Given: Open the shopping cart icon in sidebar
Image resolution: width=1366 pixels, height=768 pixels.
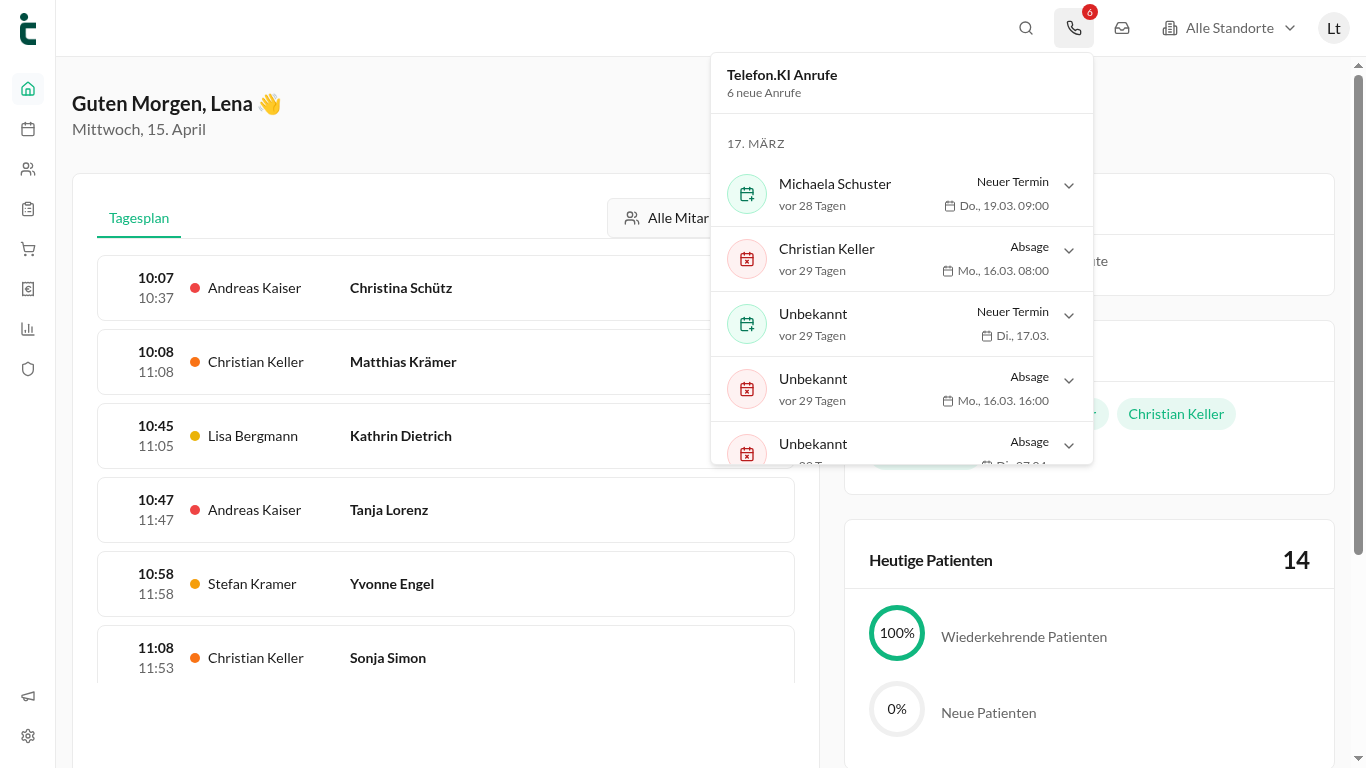Looking at the screenshot, I should (28, 249).
